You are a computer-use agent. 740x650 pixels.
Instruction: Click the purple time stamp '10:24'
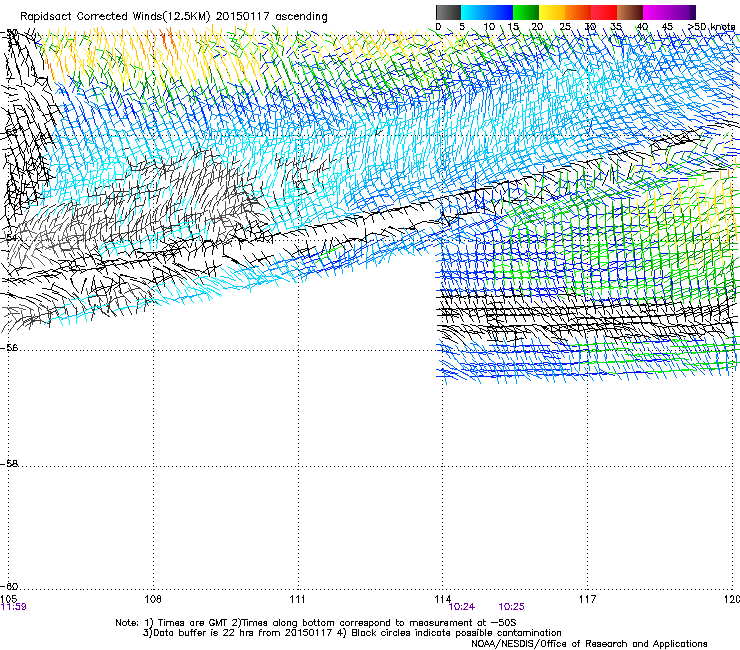coord(462,607)
